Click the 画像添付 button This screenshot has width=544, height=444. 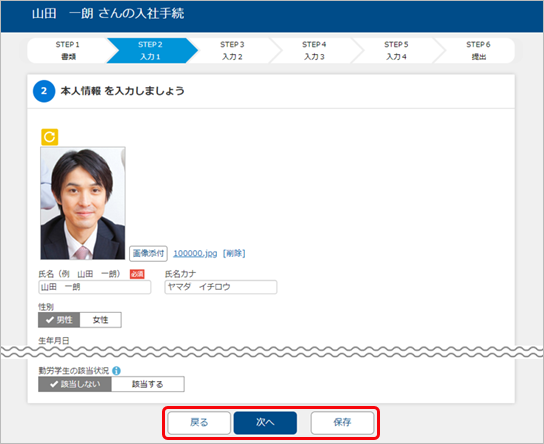(x=148, y=254)
